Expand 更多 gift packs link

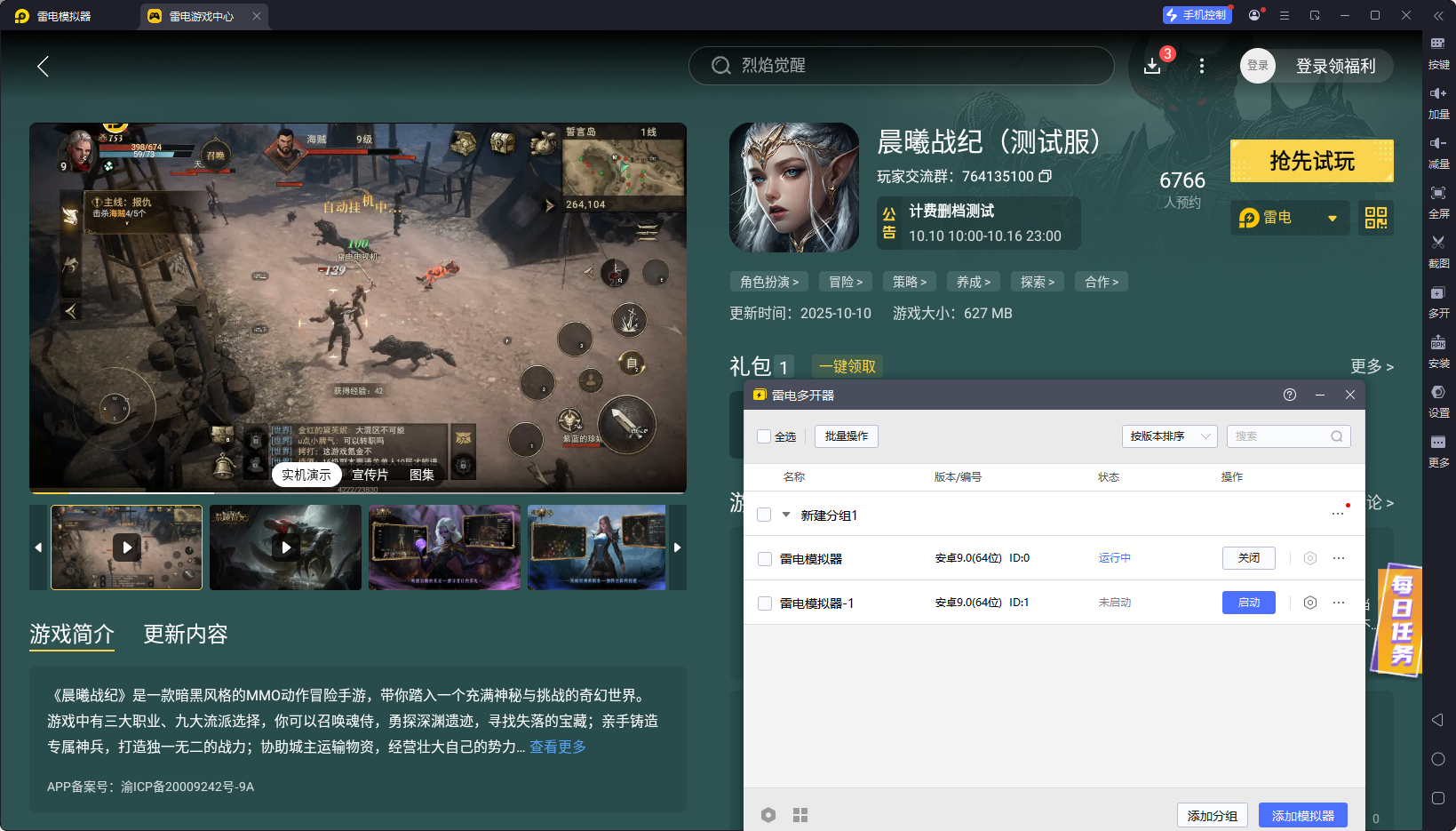1372,366
